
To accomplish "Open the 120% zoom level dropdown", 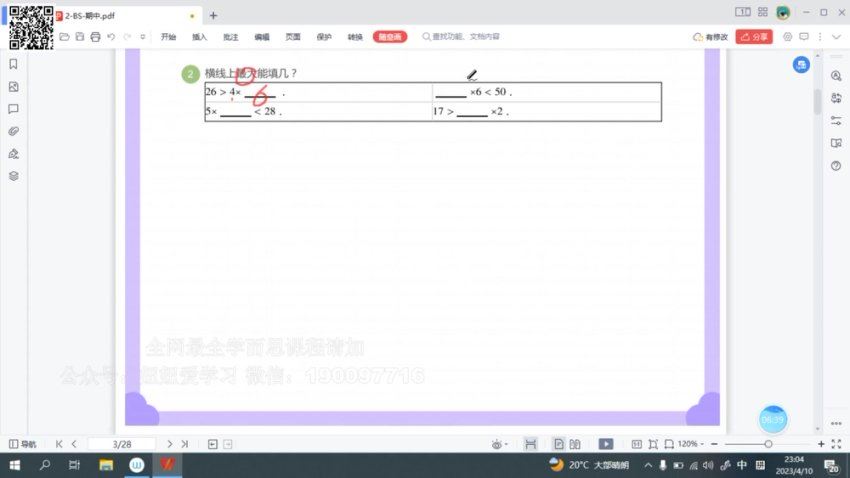I will tap(691, 444).
